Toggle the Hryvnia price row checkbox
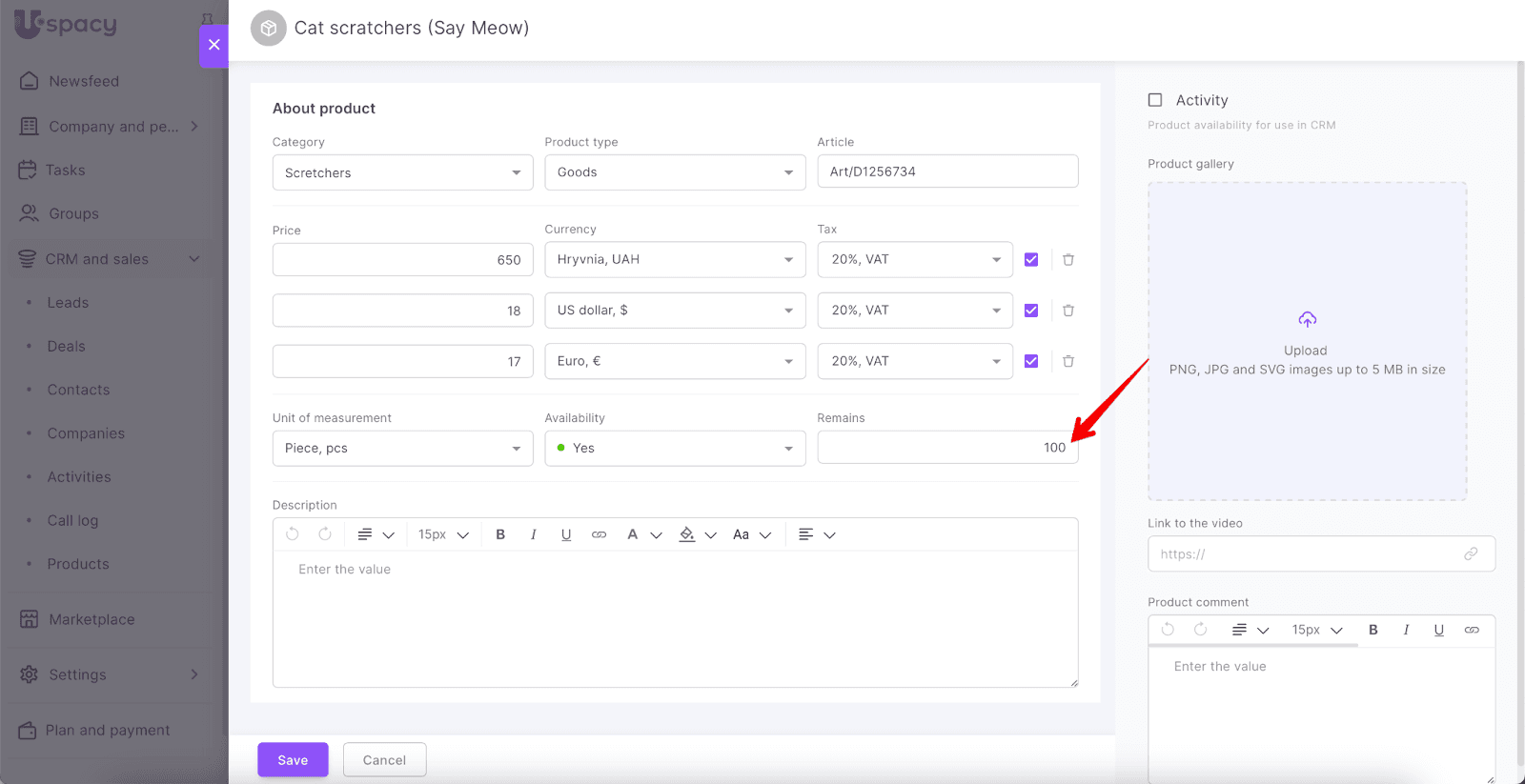 1031,259
